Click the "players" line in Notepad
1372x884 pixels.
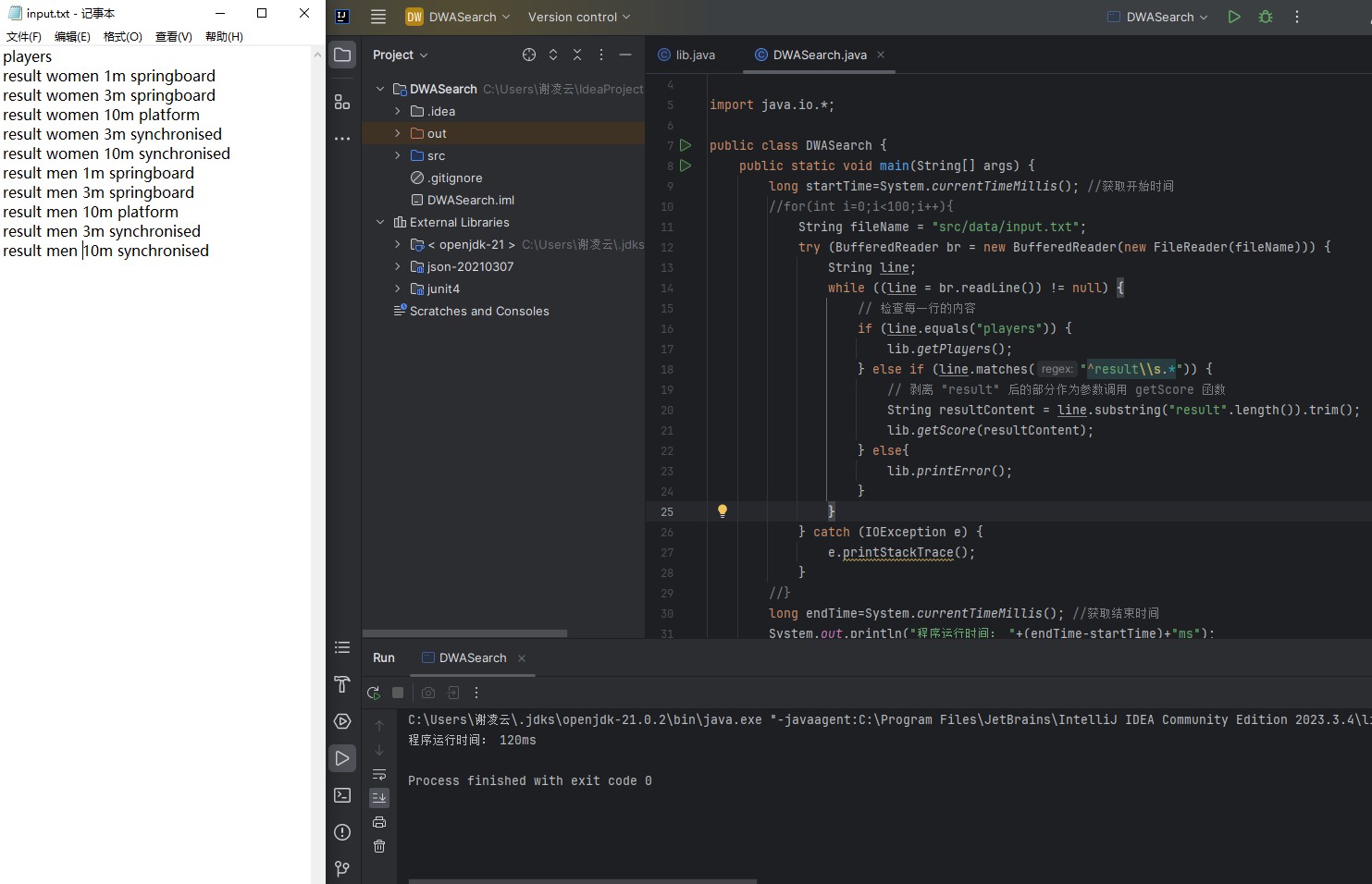pos(28,56)
